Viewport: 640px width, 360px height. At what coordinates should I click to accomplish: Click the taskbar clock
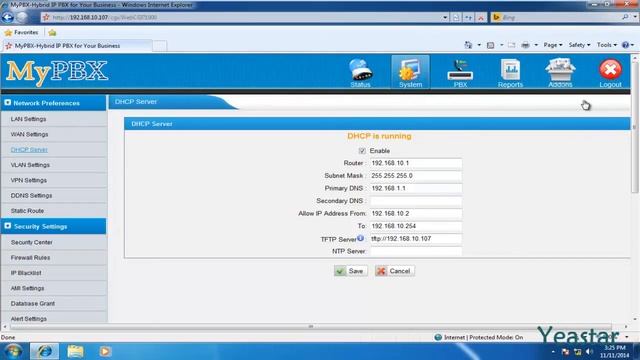[615, 351]
